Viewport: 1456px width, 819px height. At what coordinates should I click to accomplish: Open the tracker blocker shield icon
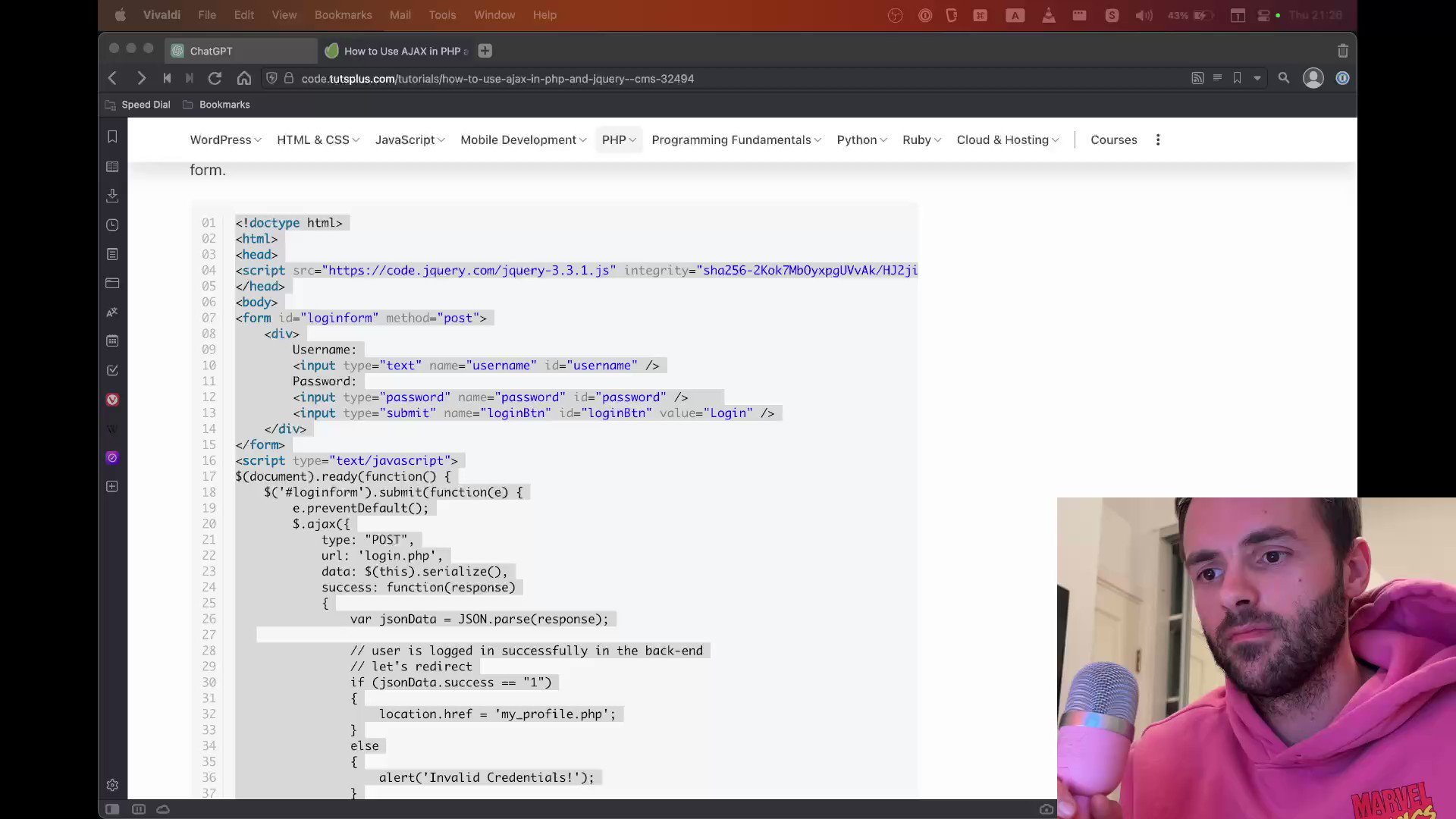tap(272, 78)
